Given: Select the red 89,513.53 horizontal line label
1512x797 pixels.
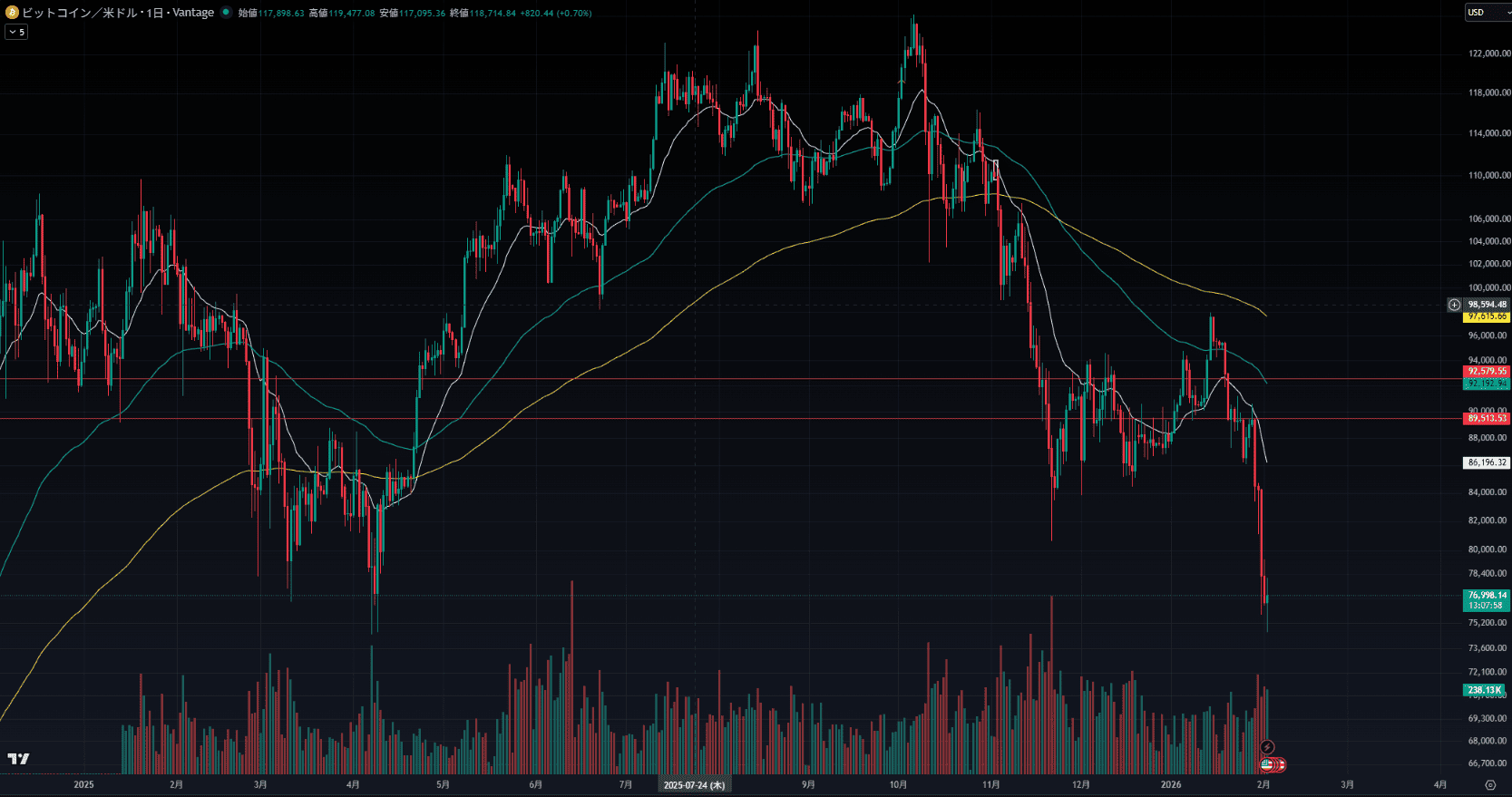Looking at the screenshot, I should (1487, 418).
